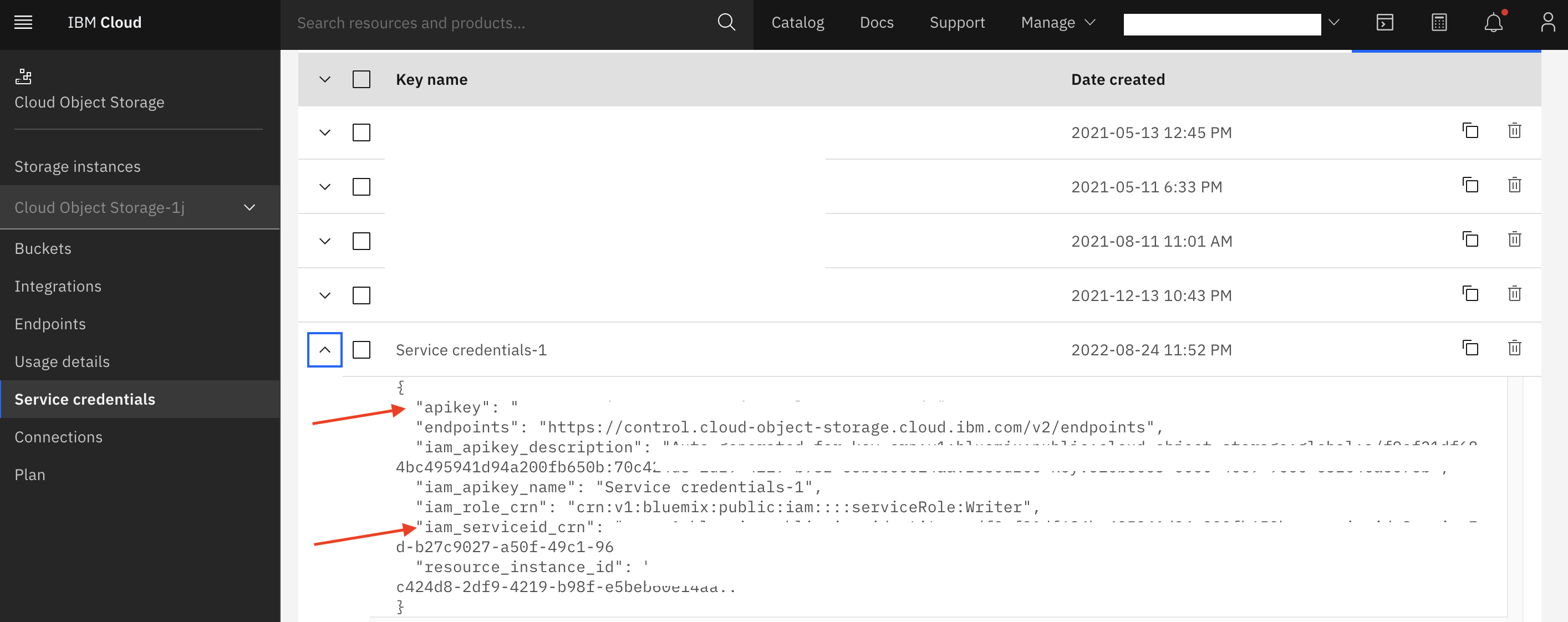Screen dimensions: 1568x622
Task: Select Service credentials in the sidebar
Action: tap(140, 399)
